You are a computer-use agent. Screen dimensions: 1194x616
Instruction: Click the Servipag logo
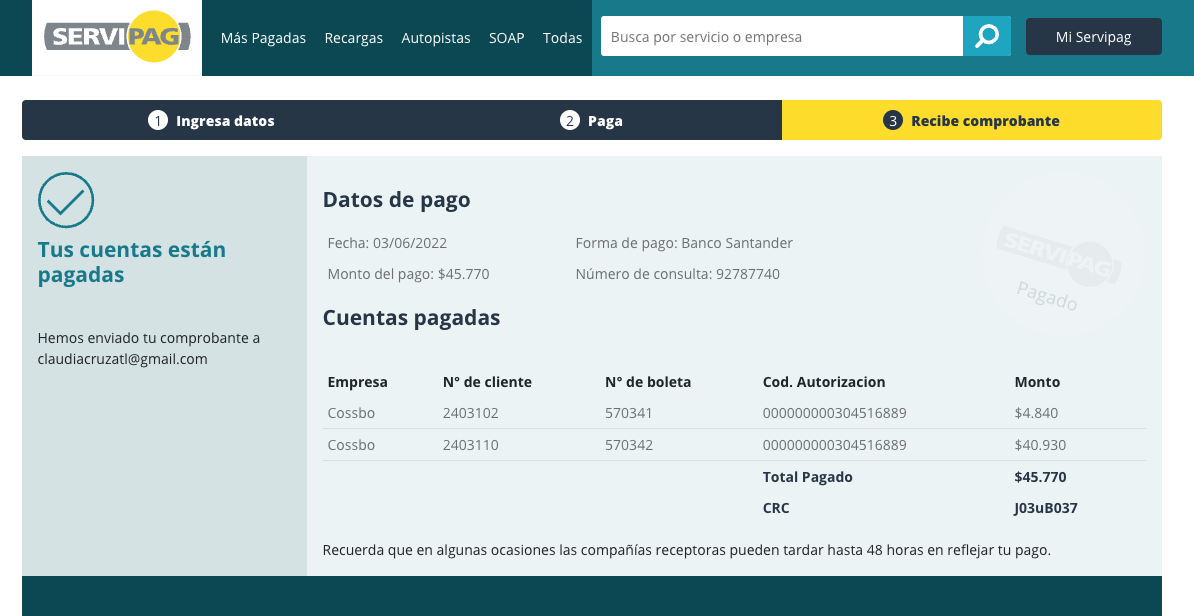pos(117,37)
